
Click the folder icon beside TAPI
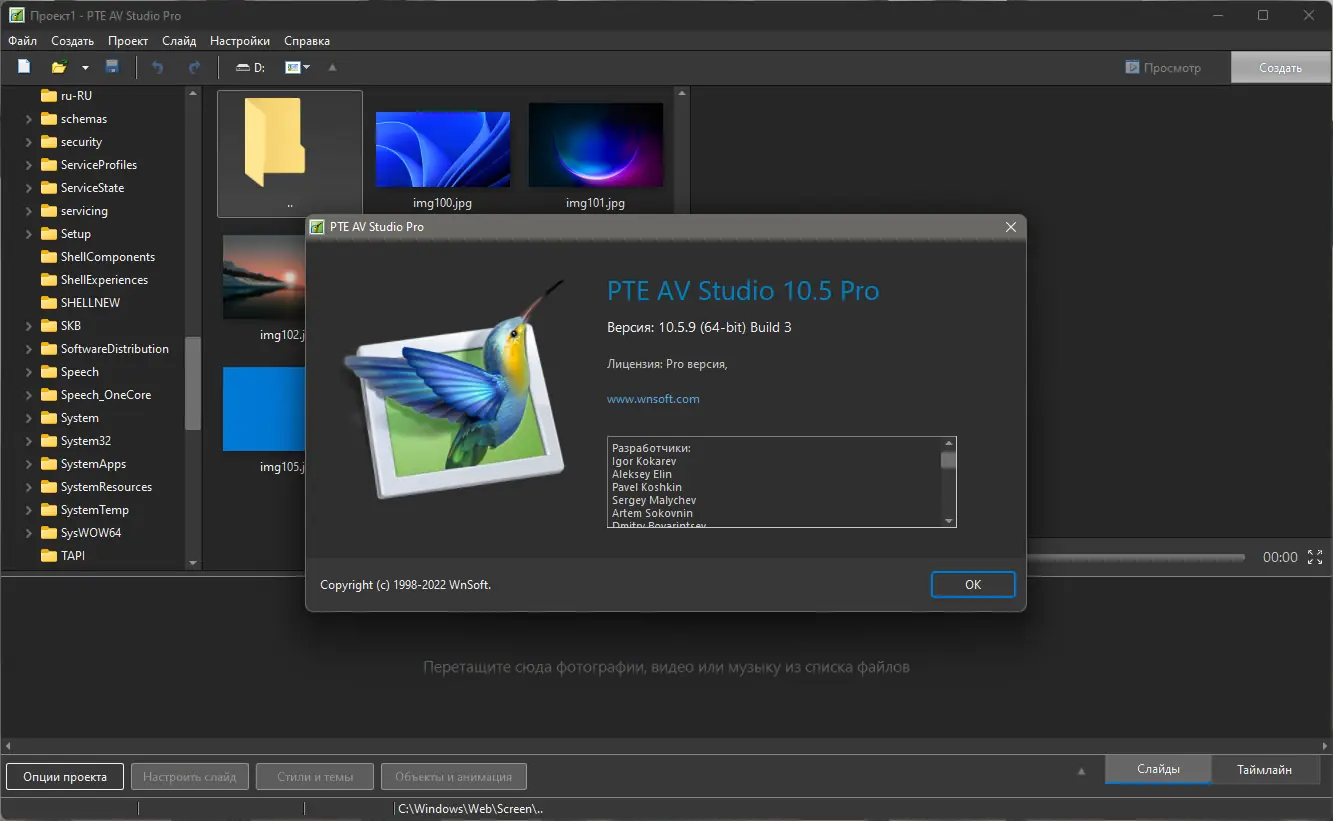[48, 556]
